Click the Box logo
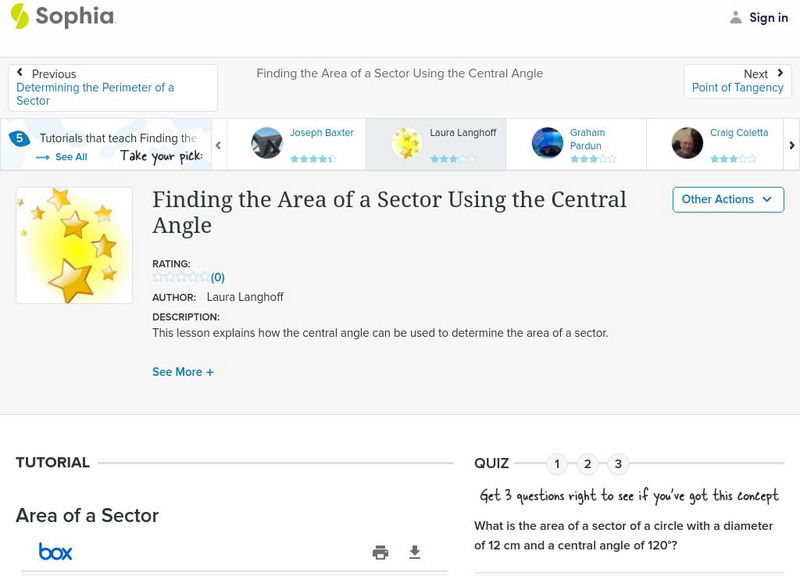The width and height of the screenshot is (800, 576). pyautogui.click(x=55, y=551)
